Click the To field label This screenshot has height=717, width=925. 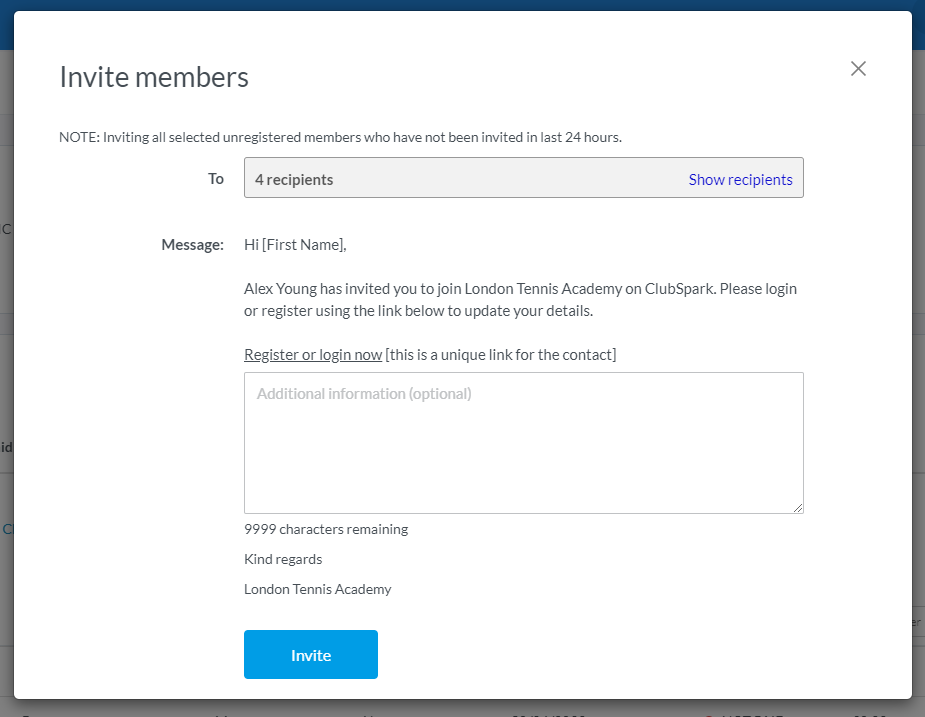[x=216, y=179]
